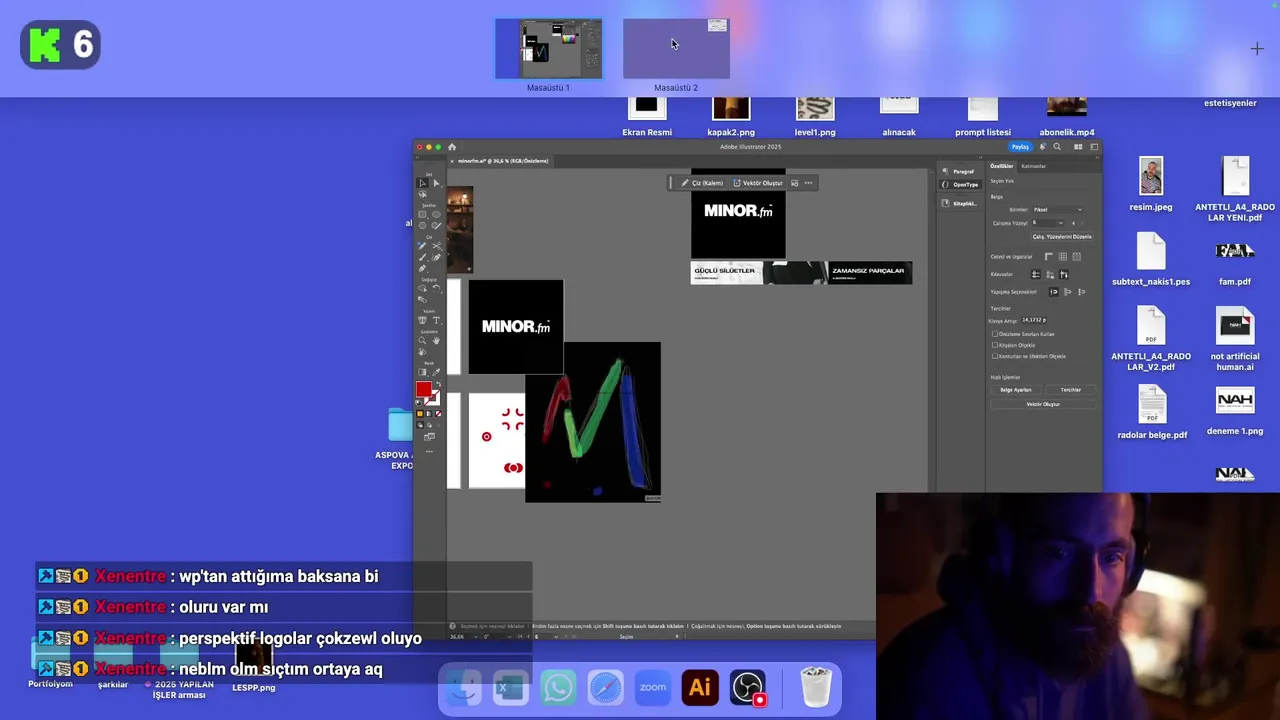The image size is (1280, 720).
Task: Toggle first Yapışma Seçenekleri snap option
Action: click(x=1053, y=292)
